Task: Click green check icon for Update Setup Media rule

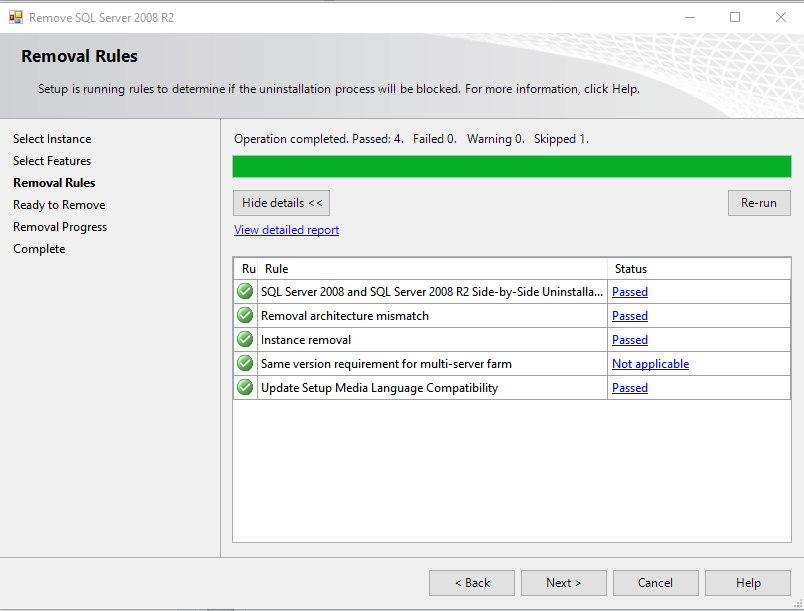Action: pos(245,388)
